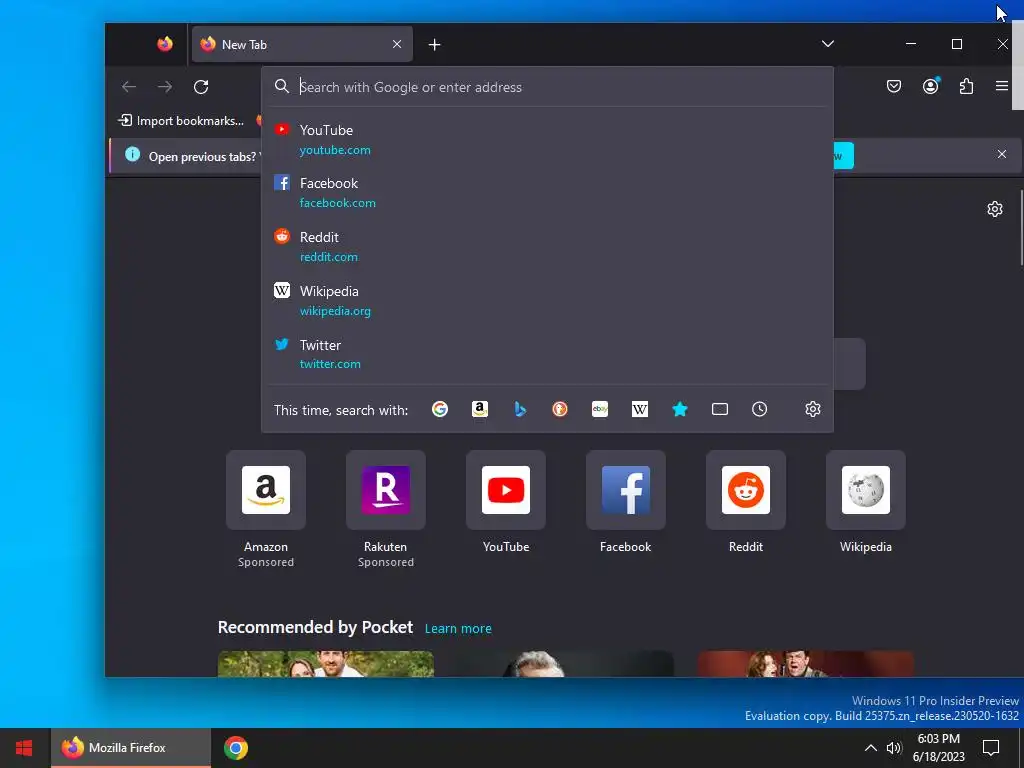Go back using back arrow
Image resolution: width=1024 pixels, height=768 pixels.
[129, 87]
